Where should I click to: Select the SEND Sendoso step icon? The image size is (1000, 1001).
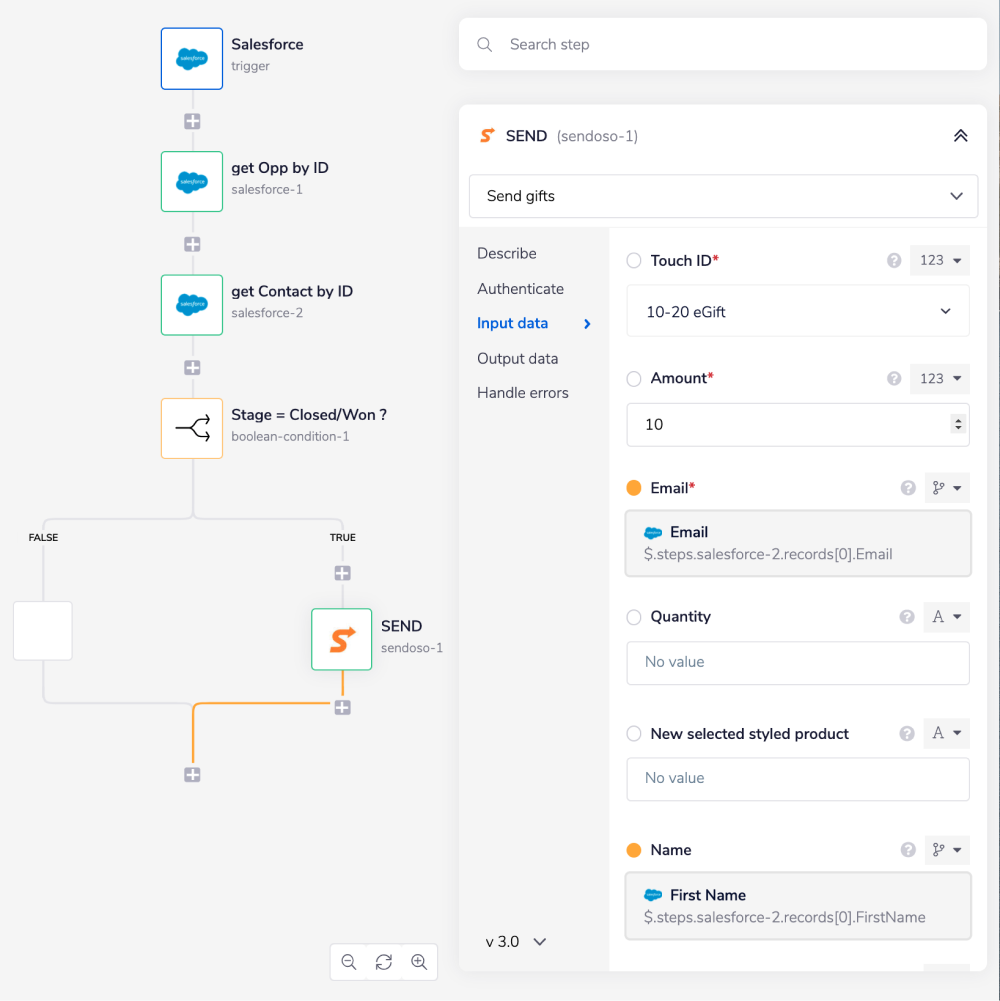click(342, 639)
